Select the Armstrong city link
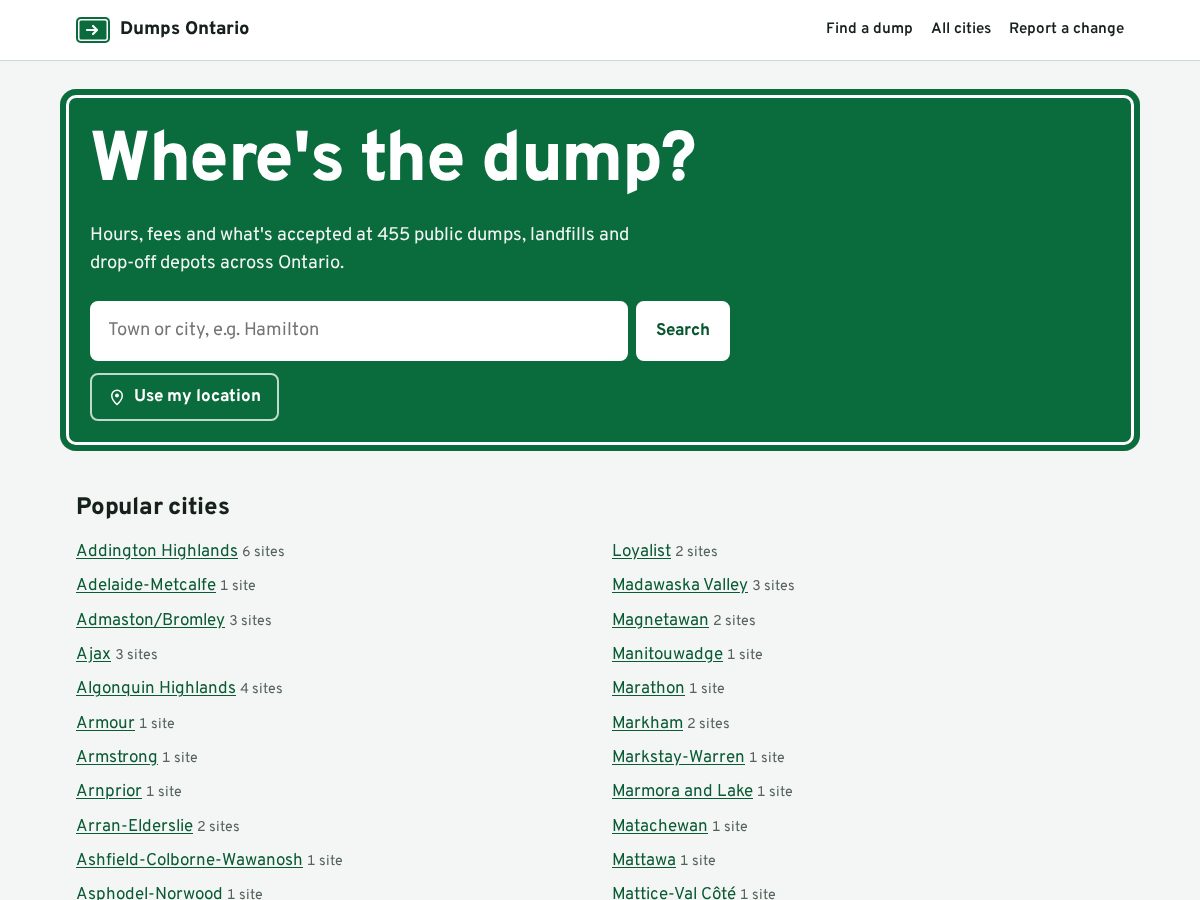 point(117,757)
